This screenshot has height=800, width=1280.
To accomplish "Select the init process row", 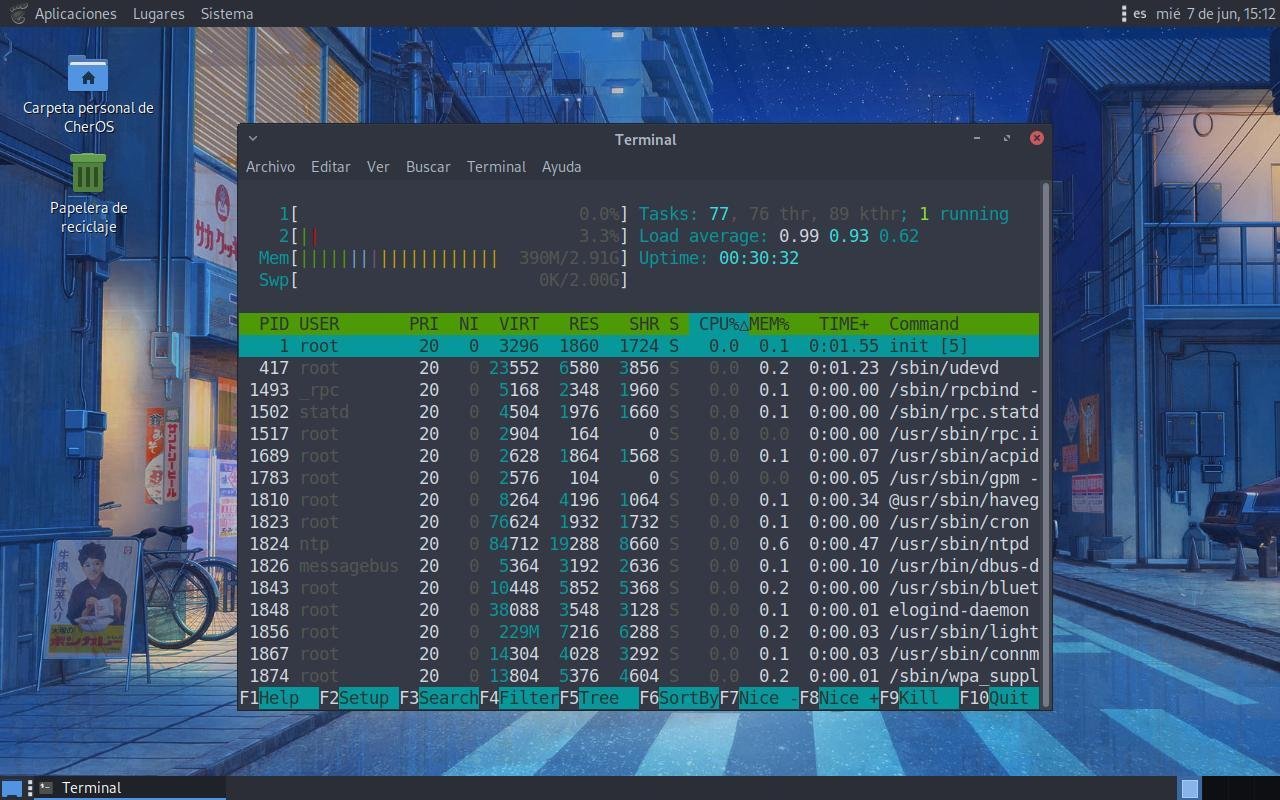I will coord(500,345).
